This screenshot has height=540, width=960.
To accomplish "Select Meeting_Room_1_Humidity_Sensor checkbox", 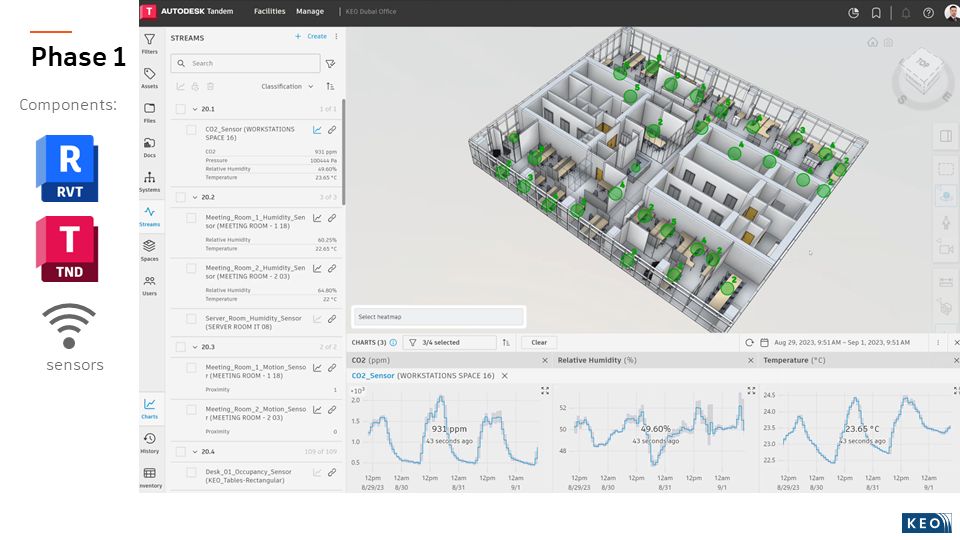I will [x=191, y=218].
